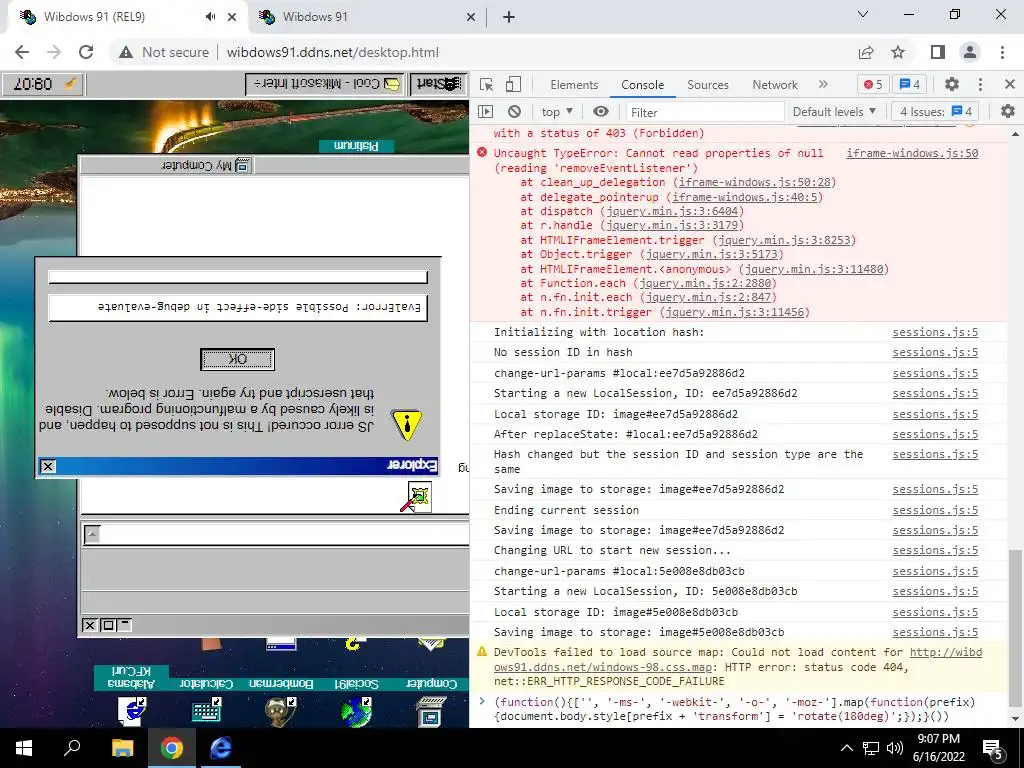The width and height of the screenshot is (1024, 768).
Task: Open iframe-windows.js:50:28 stack link
Action: pyautogui.click(x=754, y=183)
